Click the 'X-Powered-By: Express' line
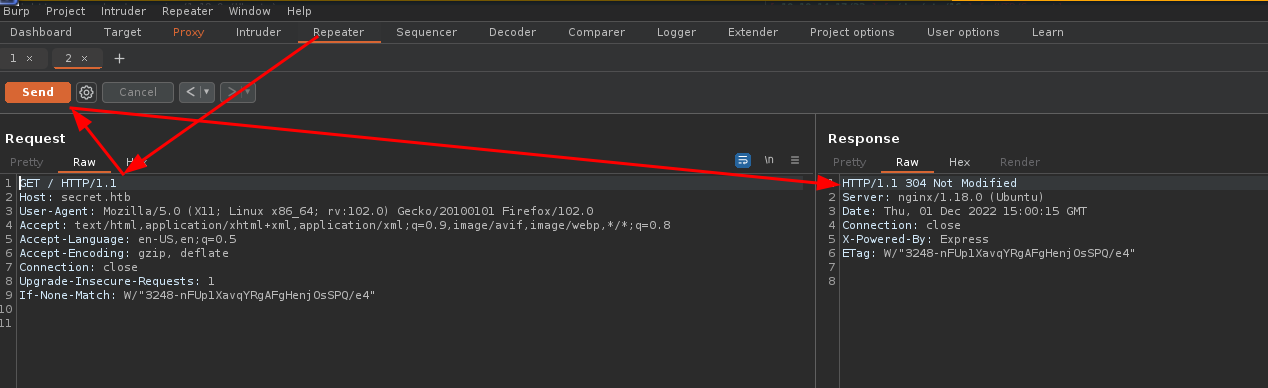Image resolution: width=1268 pixels, height=388 pixels. (x=915, y=239)
